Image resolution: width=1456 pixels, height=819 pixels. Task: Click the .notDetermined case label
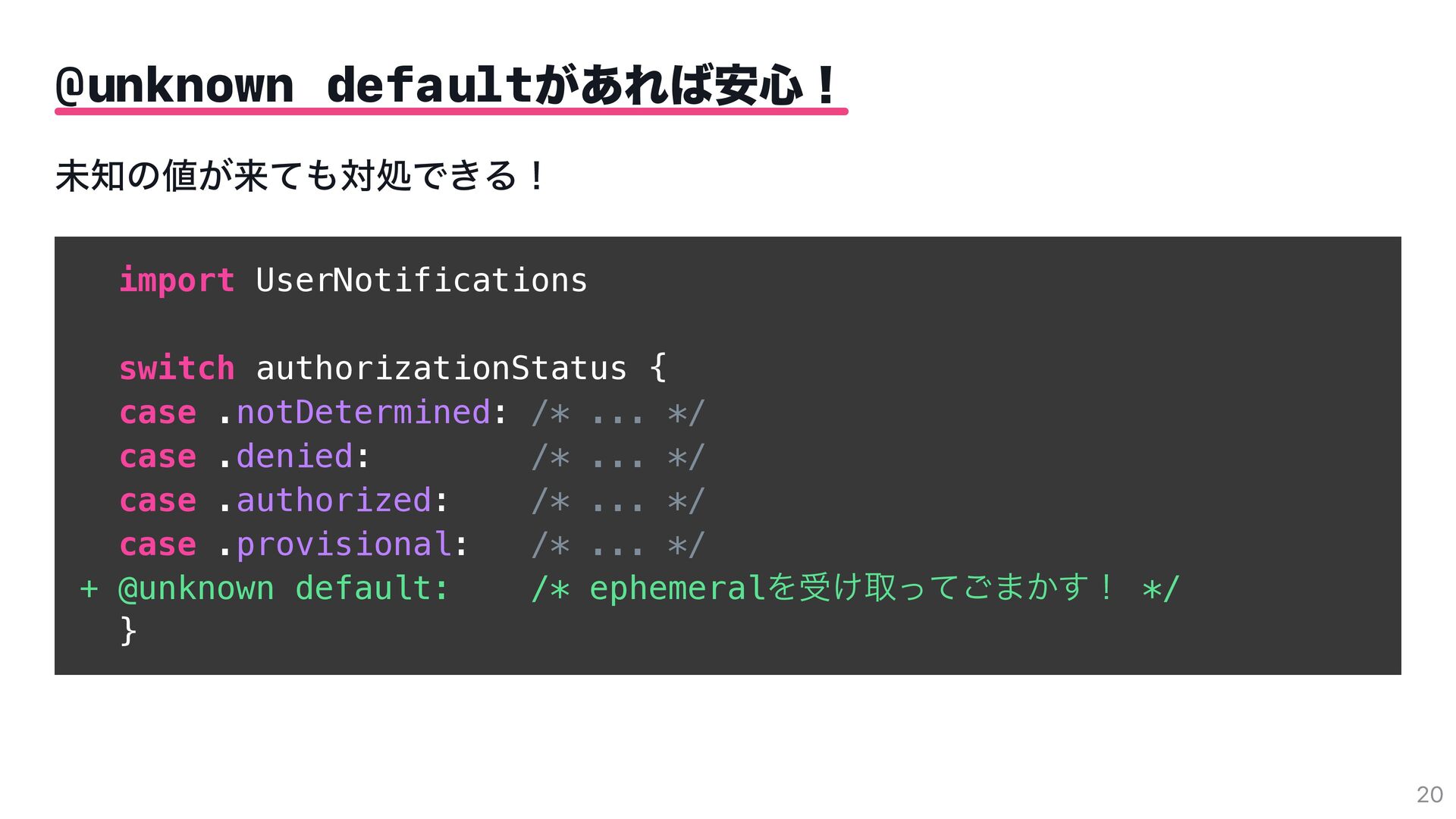pos(362,413)
